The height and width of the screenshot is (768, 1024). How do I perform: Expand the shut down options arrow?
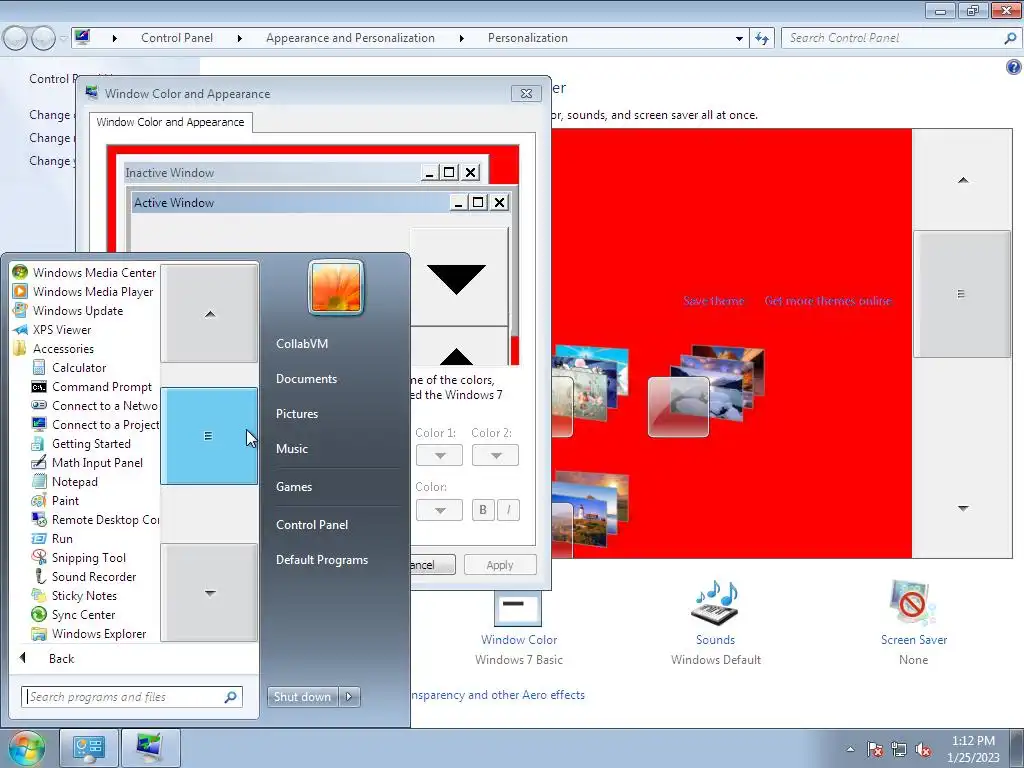tap(349, 697)
